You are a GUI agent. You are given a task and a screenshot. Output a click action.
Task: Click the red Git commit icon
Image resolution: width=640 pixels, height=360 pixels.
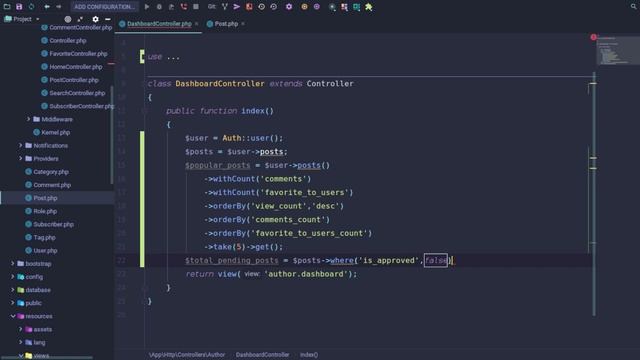click(x=249, y=7)
